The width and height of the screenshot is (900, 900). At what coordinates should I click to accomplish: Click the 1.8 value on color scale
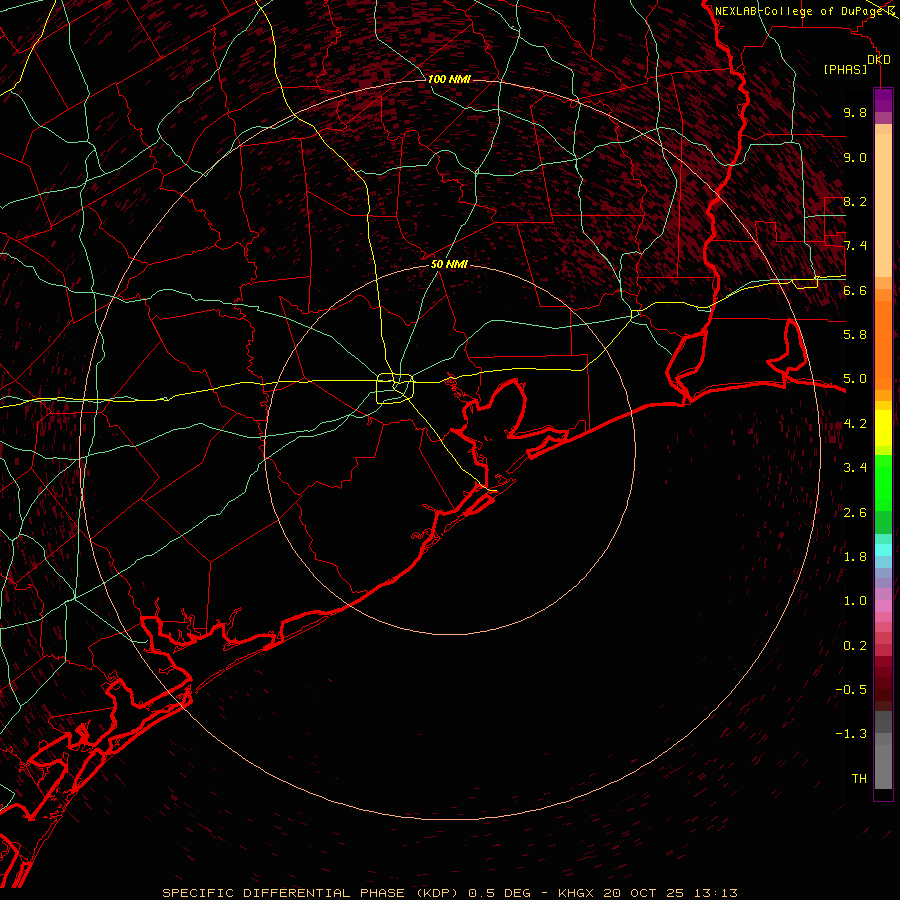[855, 557]
